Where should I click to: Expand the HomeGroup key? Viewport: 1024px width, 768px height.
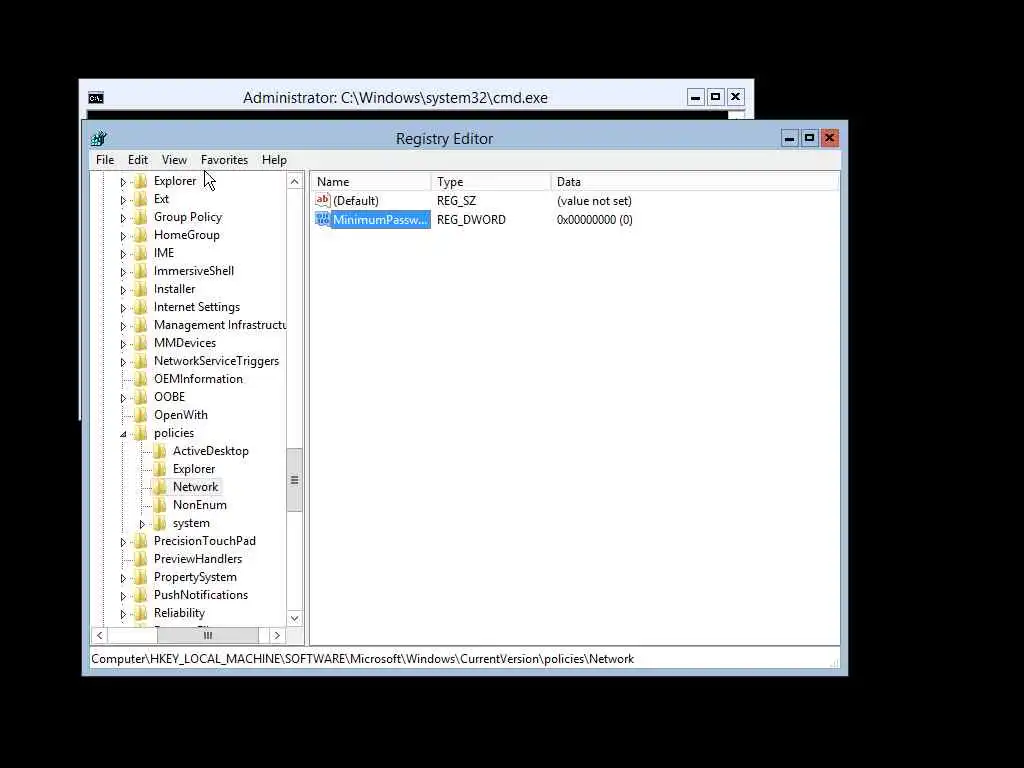coord(123,236)
